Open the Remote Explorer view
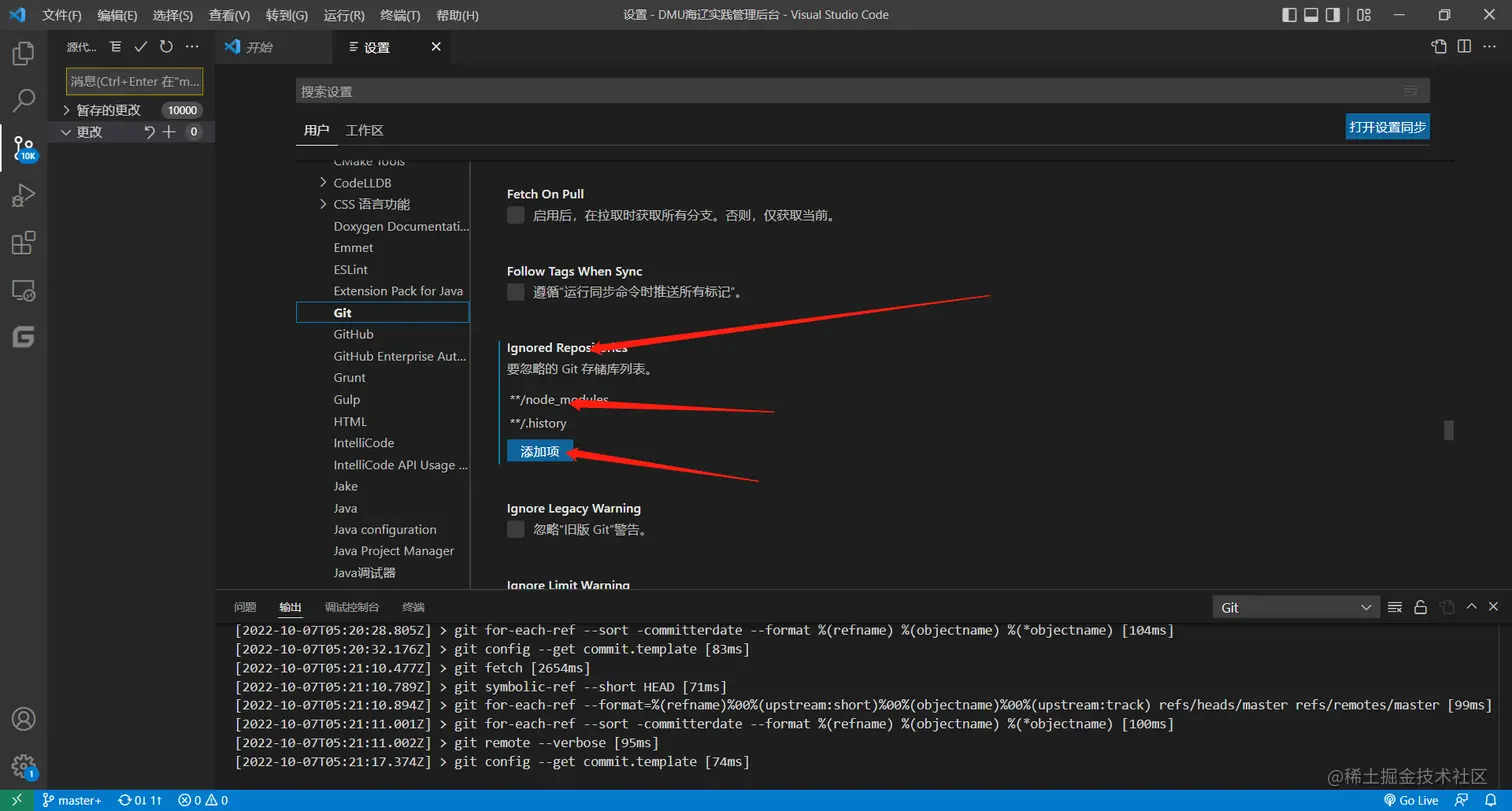The width and height of the screenshot is (1512, 811). [23, 290]
